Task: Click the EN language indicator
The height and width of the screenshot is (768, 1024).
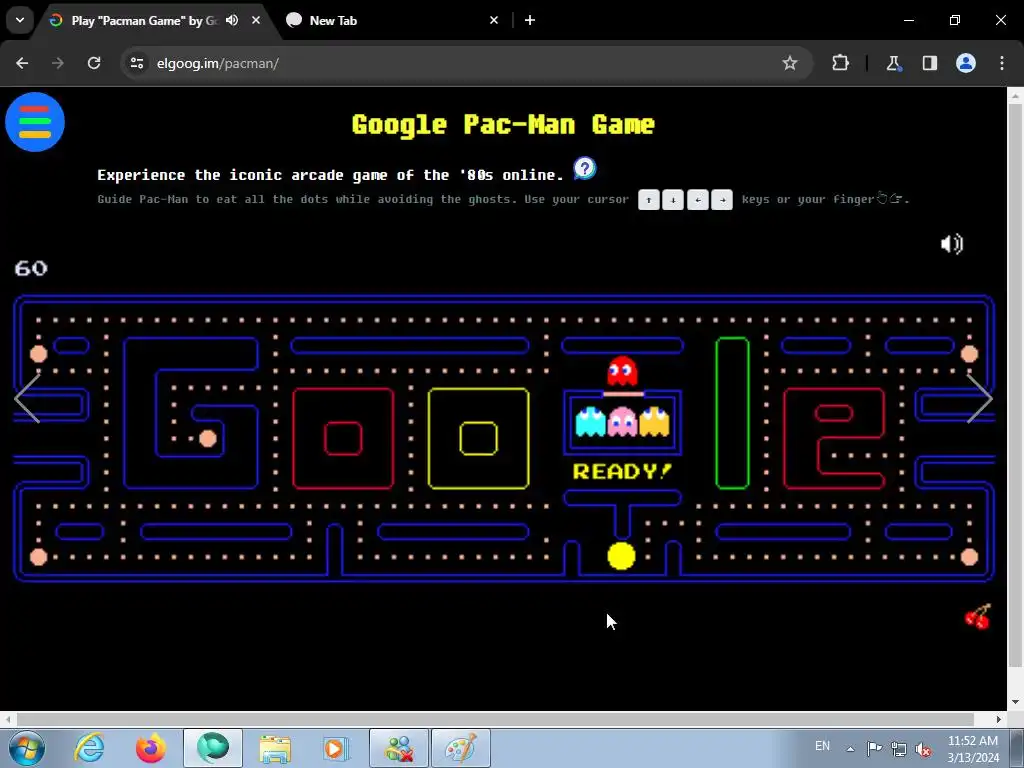Action: click(823, 746)
